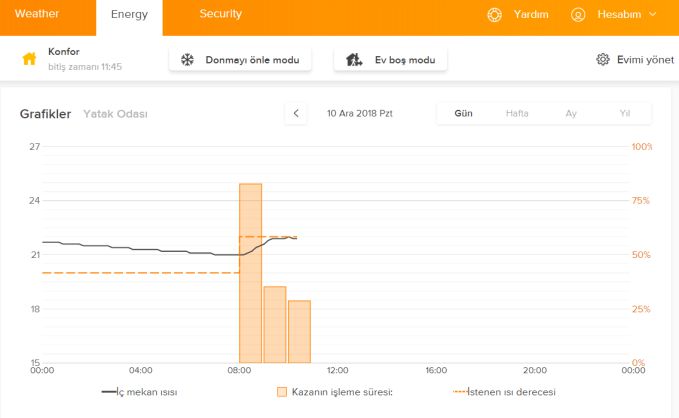Image resolution: width=679 pixels, height=418 pixels.
Task: Toggle the İstenen ısı derecesi legend series
Action: coord(504,392)
